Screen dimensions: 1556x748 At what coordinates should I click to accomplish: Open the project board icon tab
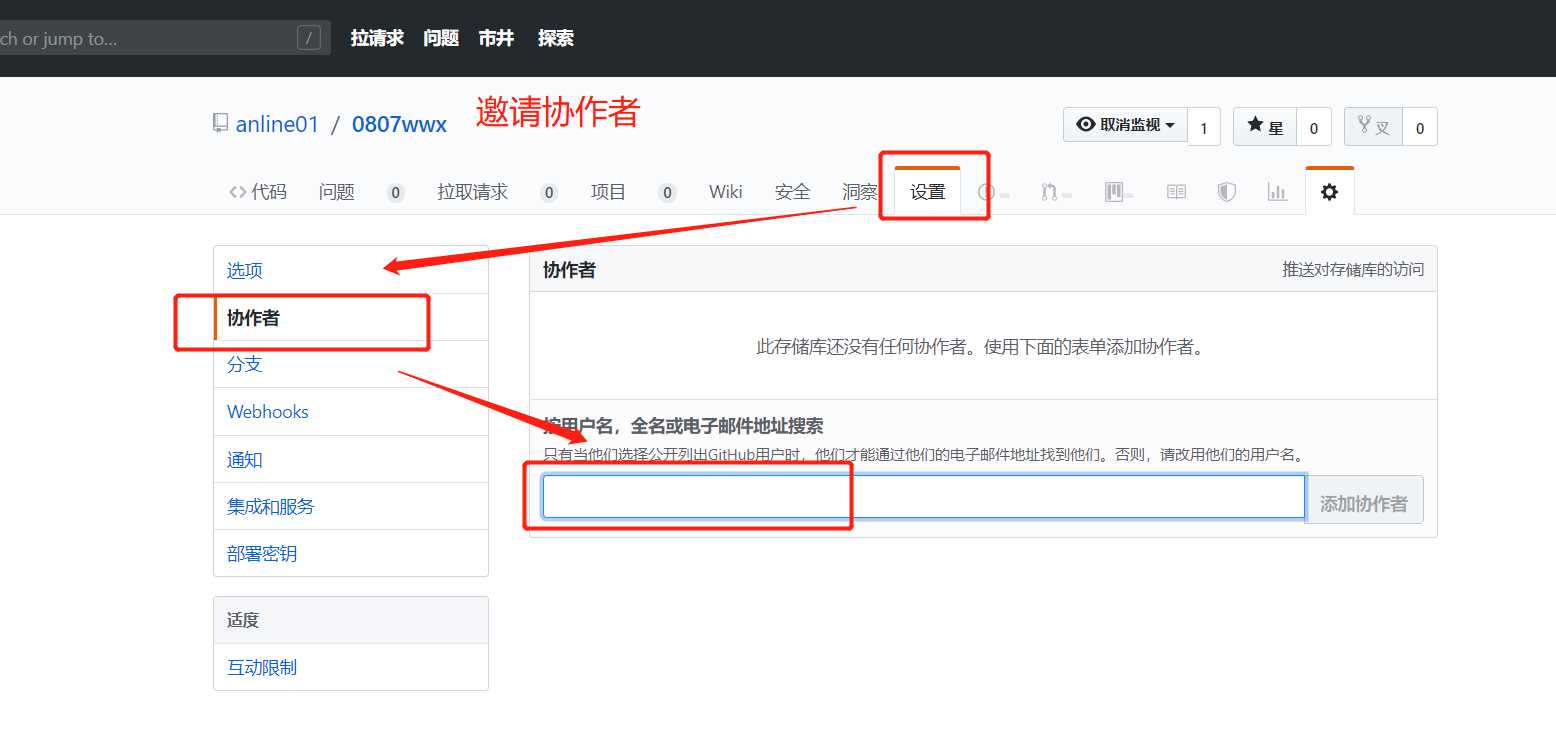(x=1119, y=192)
